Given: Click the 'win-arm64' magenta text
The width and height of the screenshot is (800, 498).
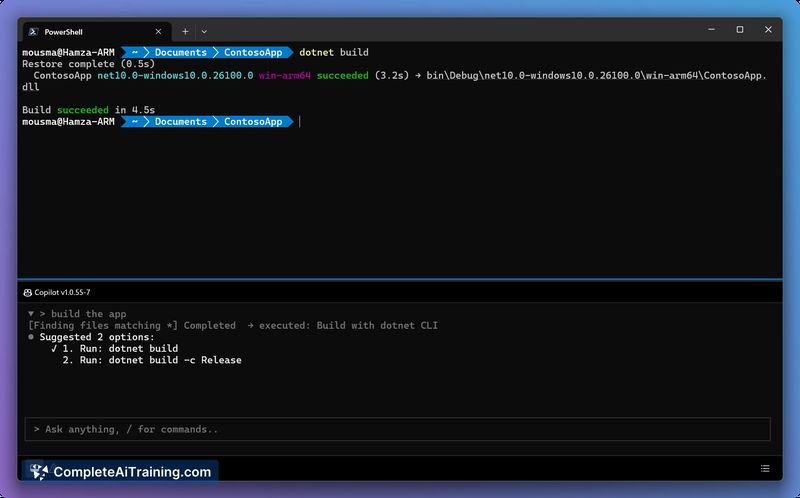Looking at the screenshot, I should [x=285, y=76].
